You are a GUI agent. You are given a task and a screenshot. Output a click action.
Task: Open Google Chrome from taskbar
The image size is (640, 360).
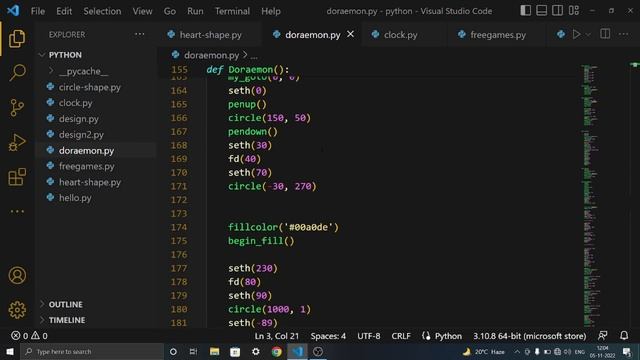(x=276, y=351)
